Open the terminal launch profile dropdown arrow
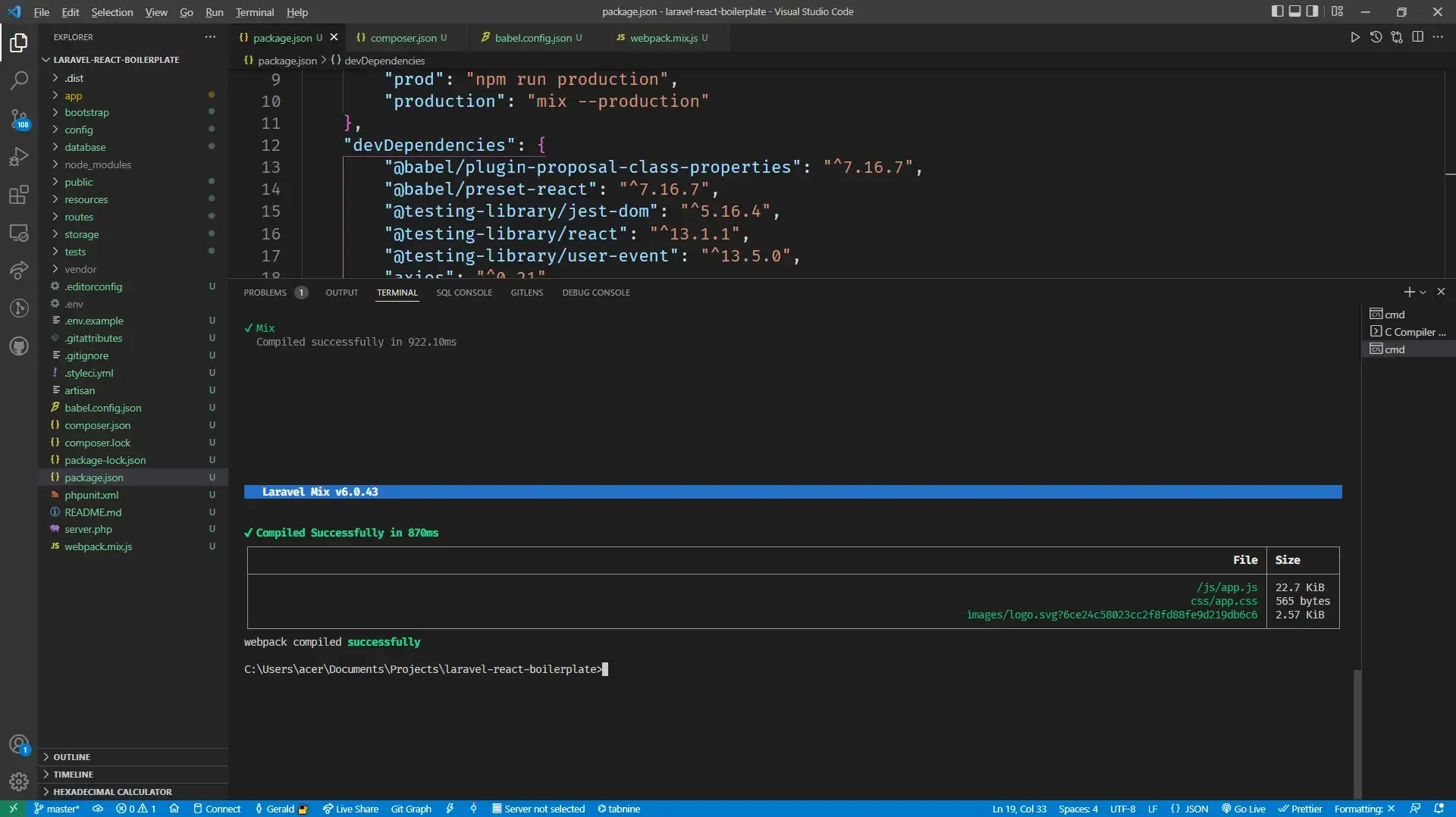The width and height of the screenshot is (1456, 817). tap(1423, 293)
